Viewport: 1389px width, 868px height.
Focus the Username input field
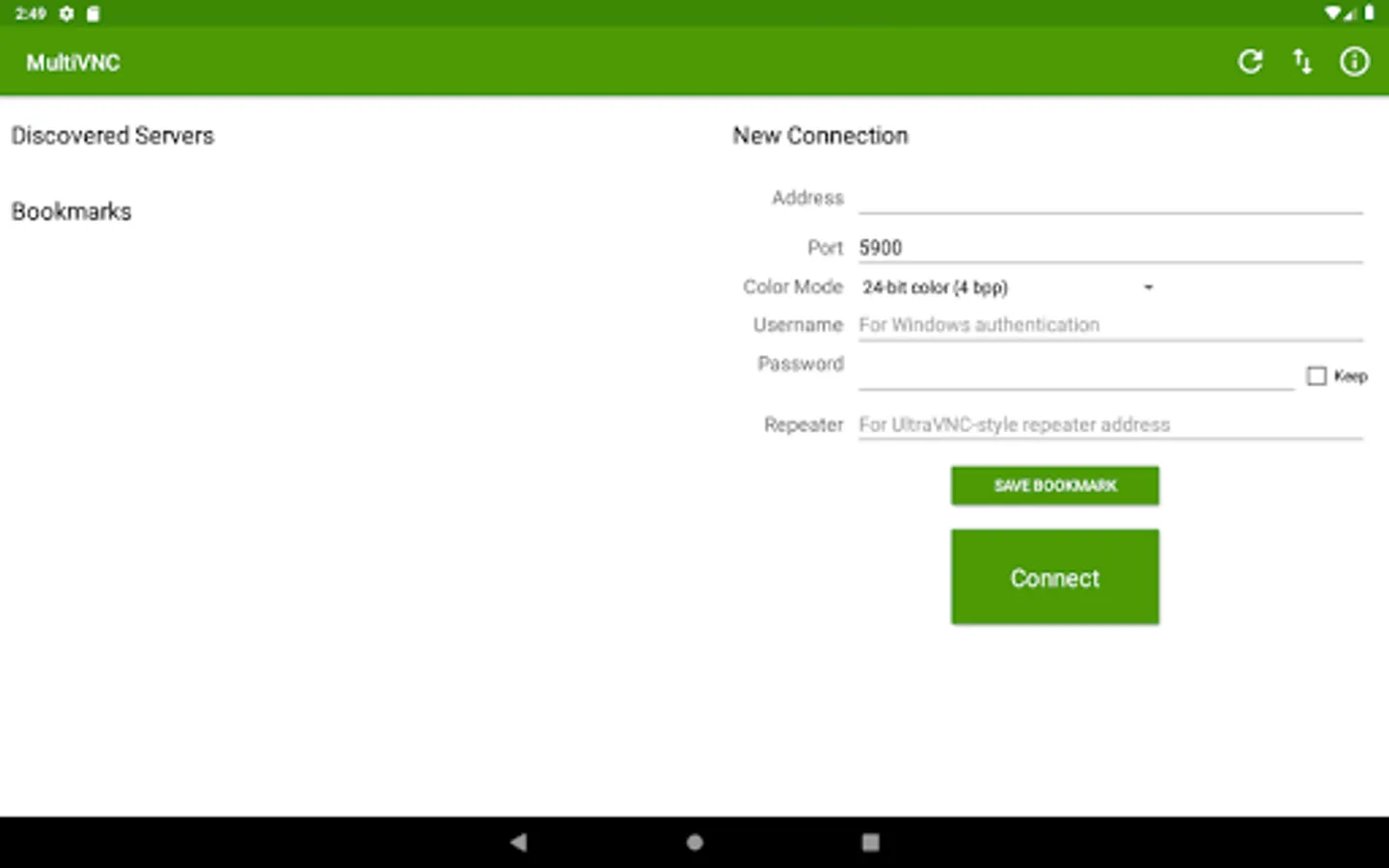click(x=1110, y=325)
